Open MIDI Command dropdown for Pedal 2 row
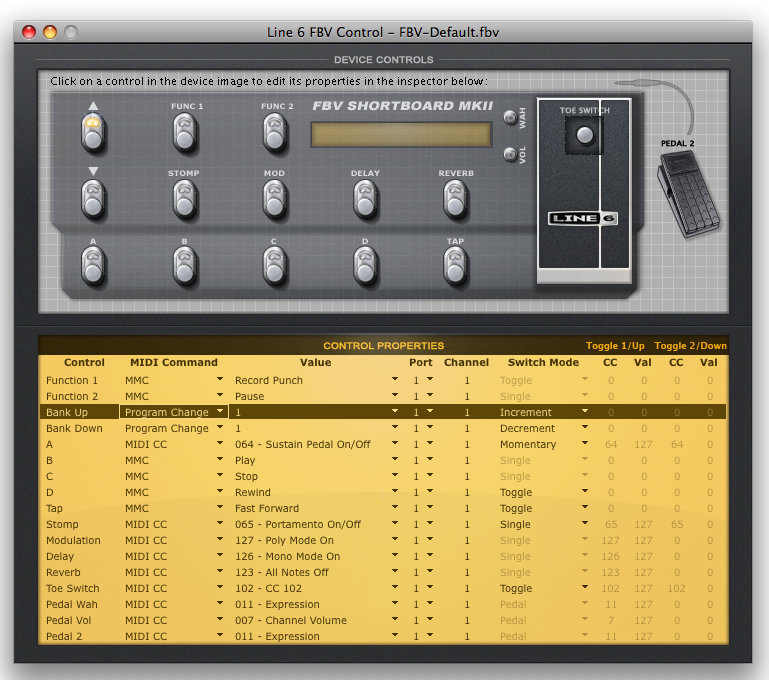Screen dimensions: 769x680 220,635
